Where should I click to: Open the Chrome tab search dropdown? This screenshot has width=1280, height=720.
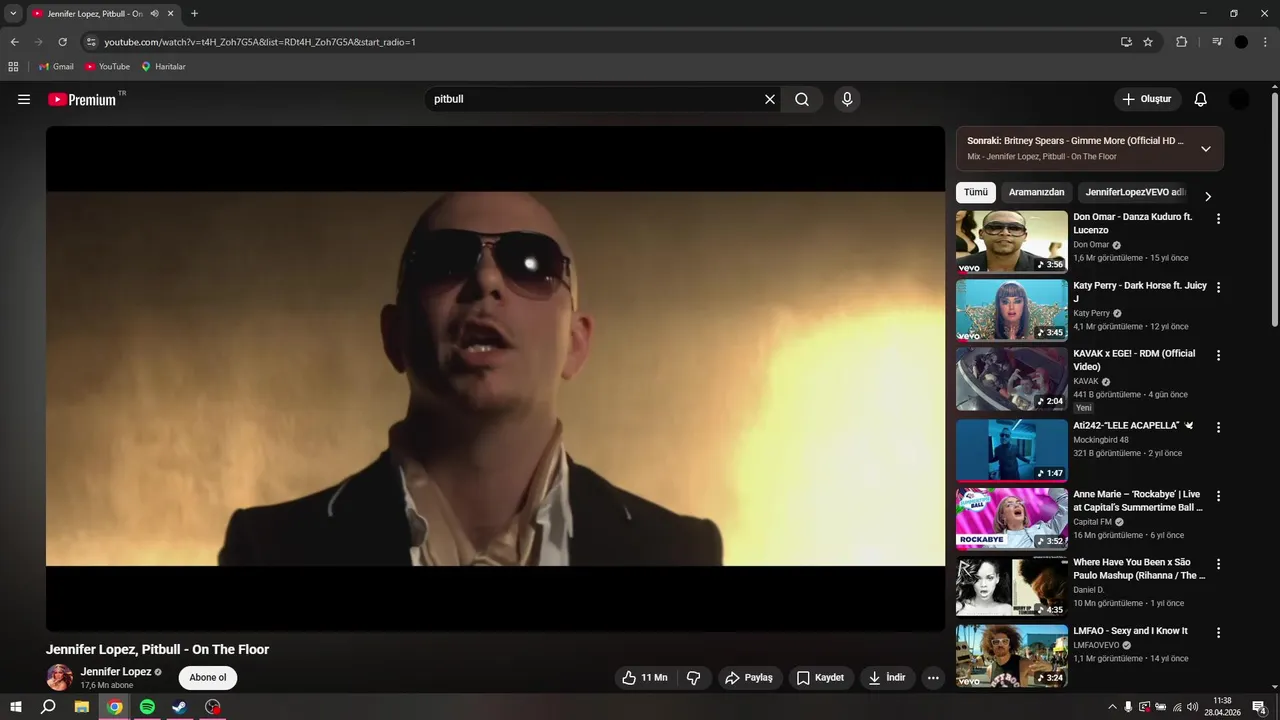coord(13,14)
